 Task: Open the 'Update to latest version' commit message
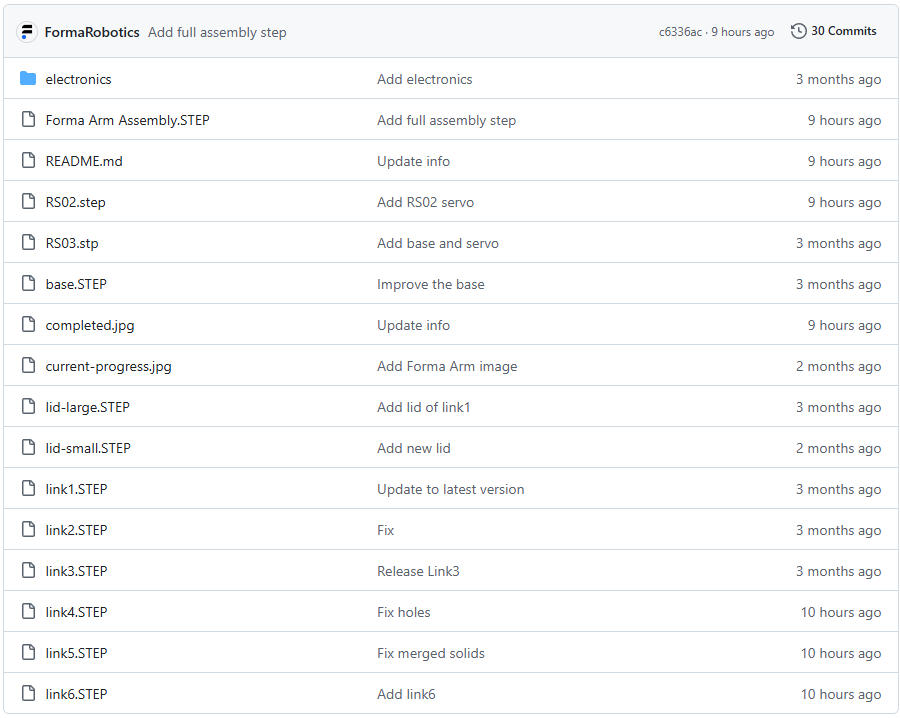pyautogui.click(x=451, y=490)
